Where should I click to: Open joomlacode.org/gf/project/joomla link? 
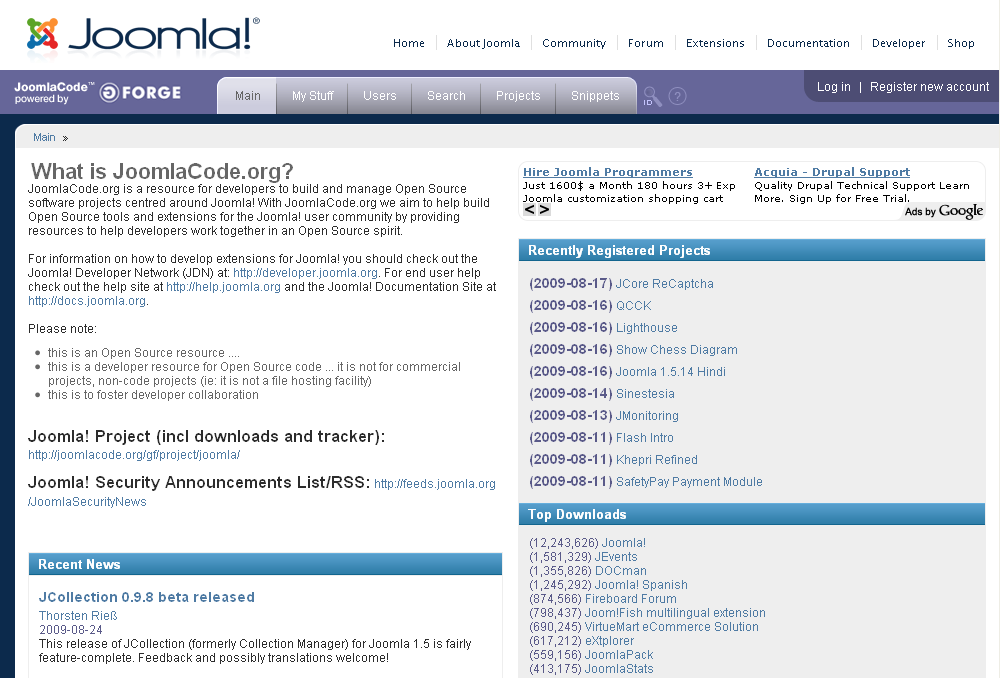point(134,455)
